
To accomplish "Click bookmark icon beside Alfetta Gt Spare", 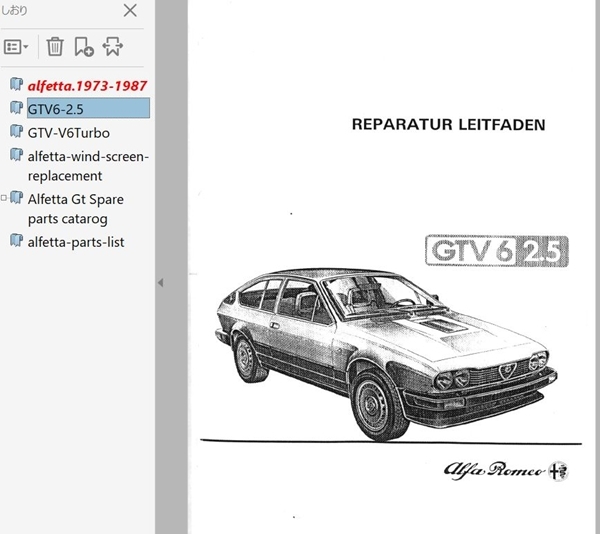I will click(16, 197).
